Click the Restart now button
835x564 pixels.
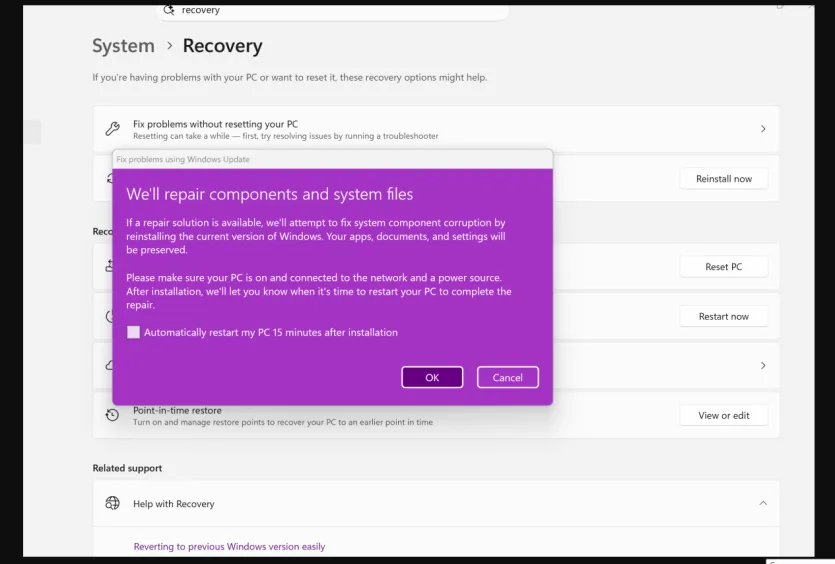pyautogui.click(x=724, y=316)
